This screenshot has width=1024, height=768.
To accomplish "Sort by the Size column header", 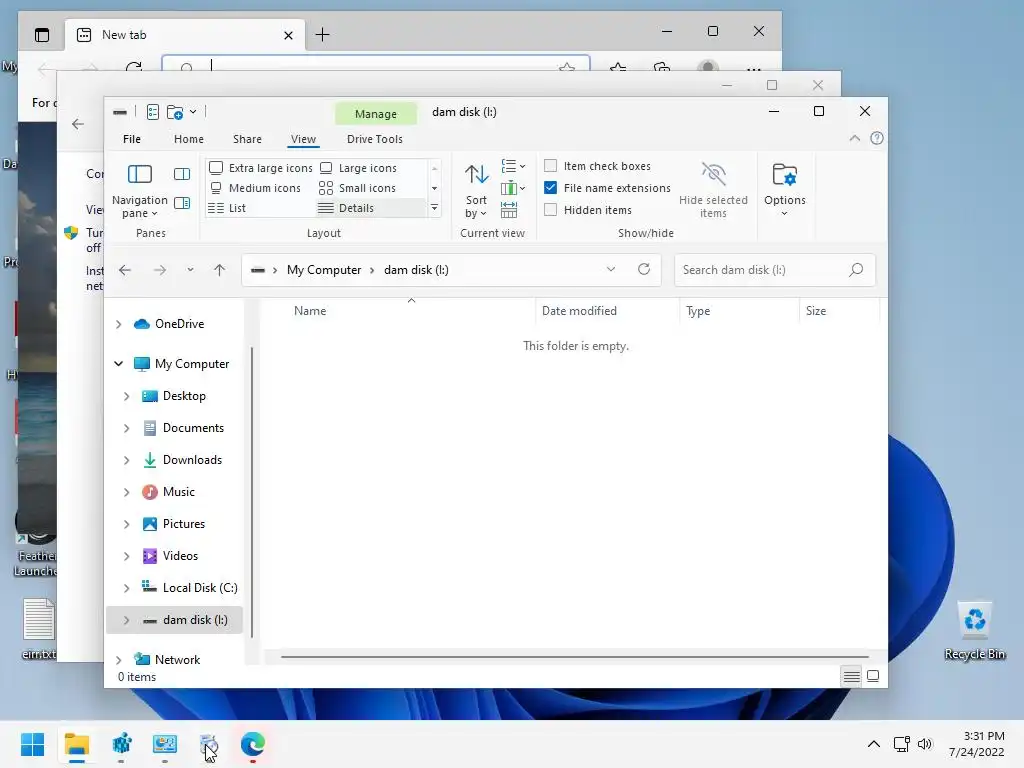I will coord(840,311).
